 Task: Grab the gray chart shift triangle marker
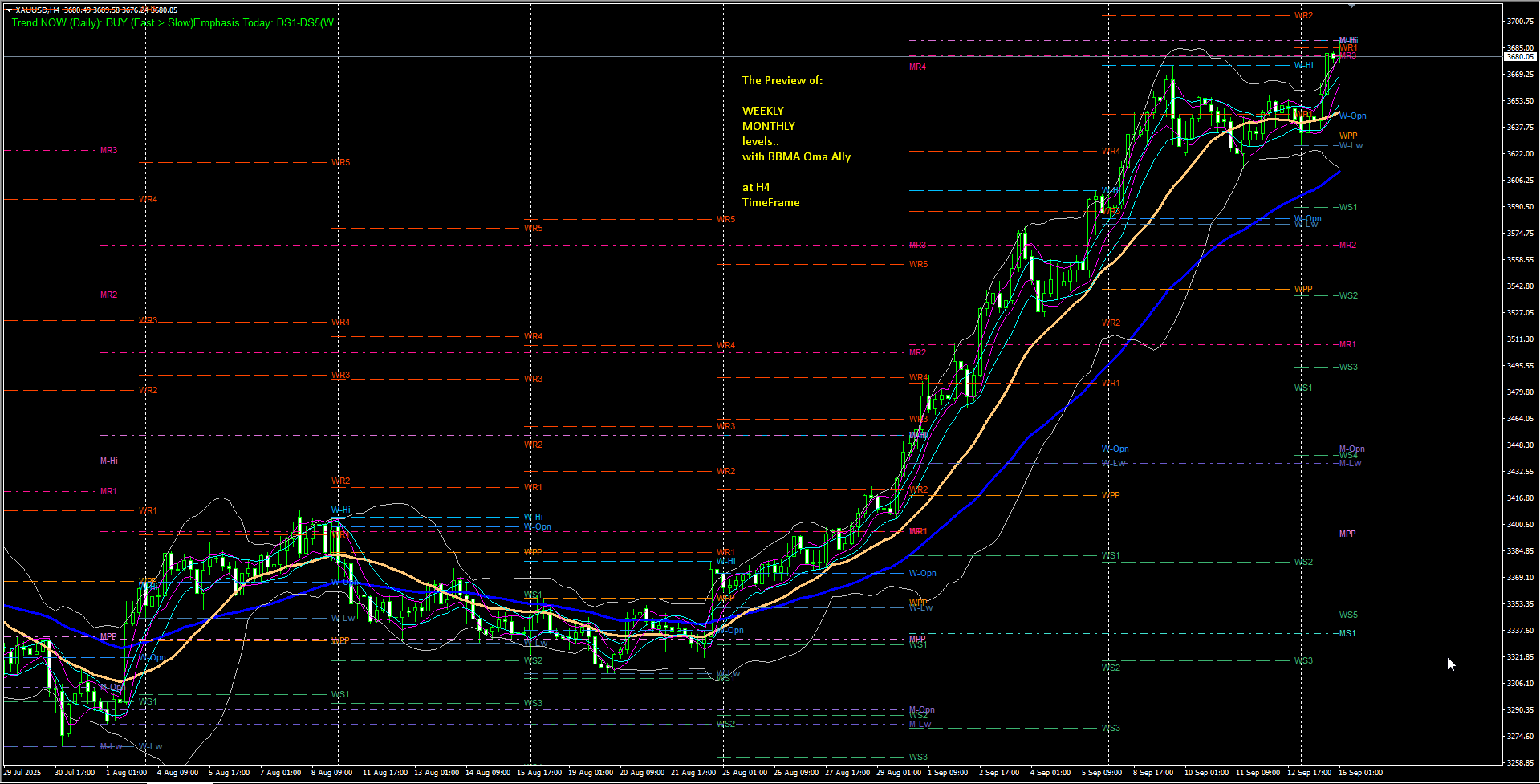pos(1352,6)
